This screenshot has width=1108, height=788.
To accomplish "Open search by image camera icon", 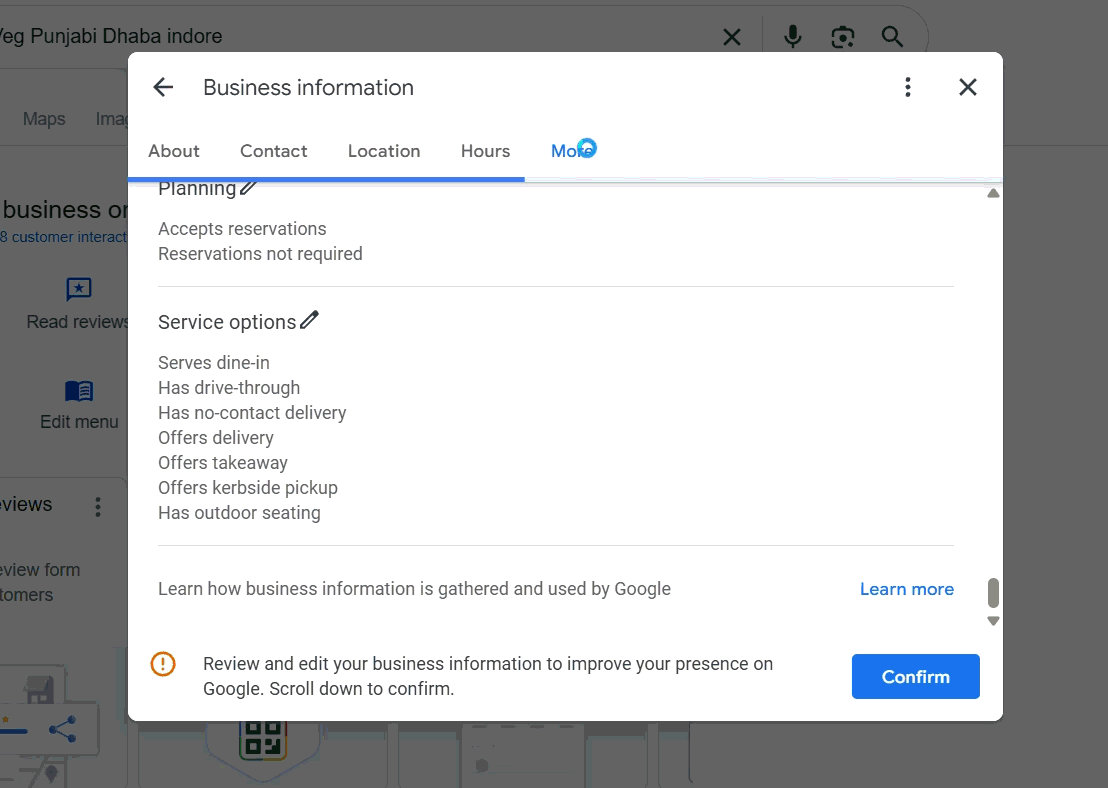I will [843, 37].
